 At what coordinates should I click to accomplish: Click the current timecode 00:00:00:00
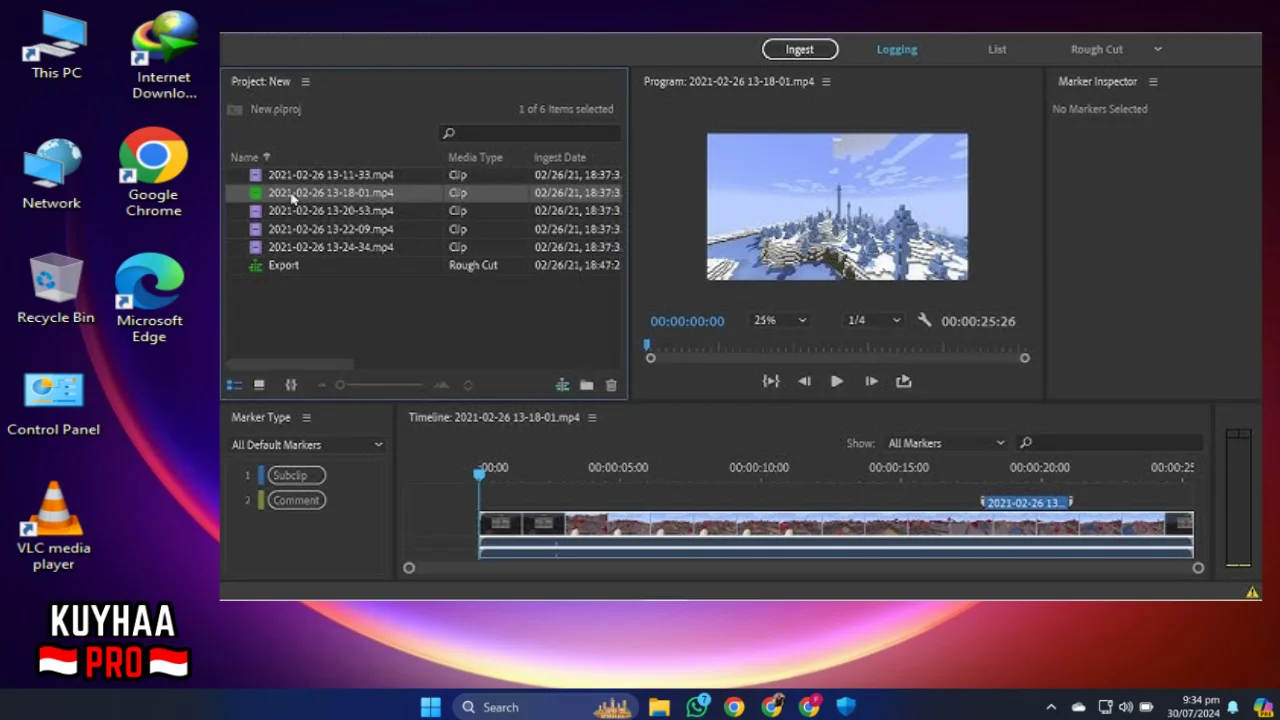pos(687,321)
